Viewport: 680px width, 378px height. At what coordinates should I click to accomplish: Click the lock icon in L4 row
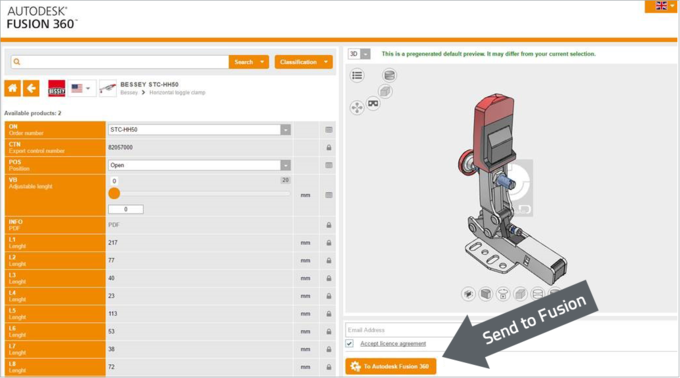329,296
